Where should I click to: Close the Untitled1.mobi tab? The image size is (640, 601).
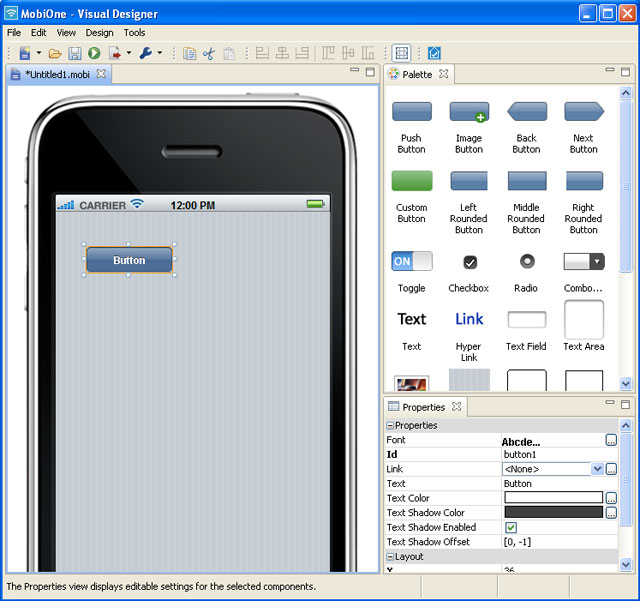click(x=101, y=74)
